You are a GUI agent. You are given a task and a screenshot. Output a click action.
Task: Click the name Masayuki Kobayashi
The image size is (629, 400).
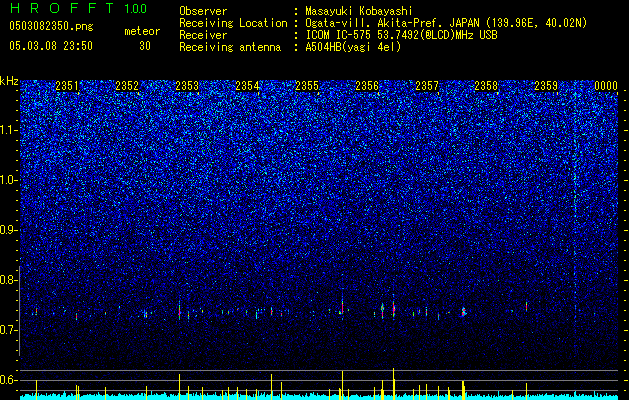coord(359,11)
